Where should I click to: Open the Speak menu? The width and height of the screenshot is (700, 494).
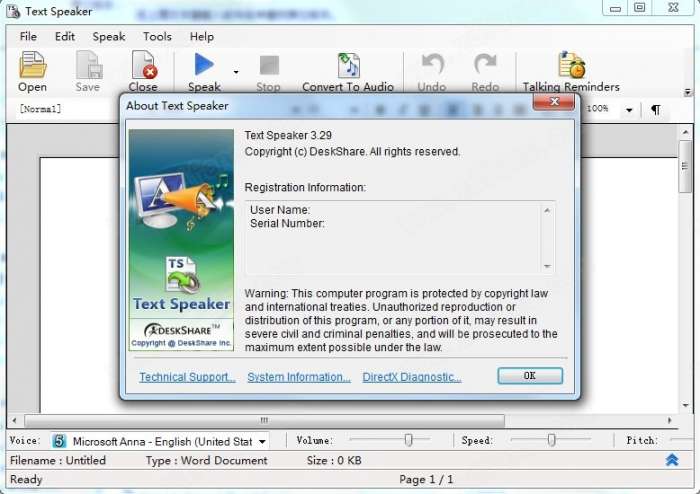tap(109, 37)
